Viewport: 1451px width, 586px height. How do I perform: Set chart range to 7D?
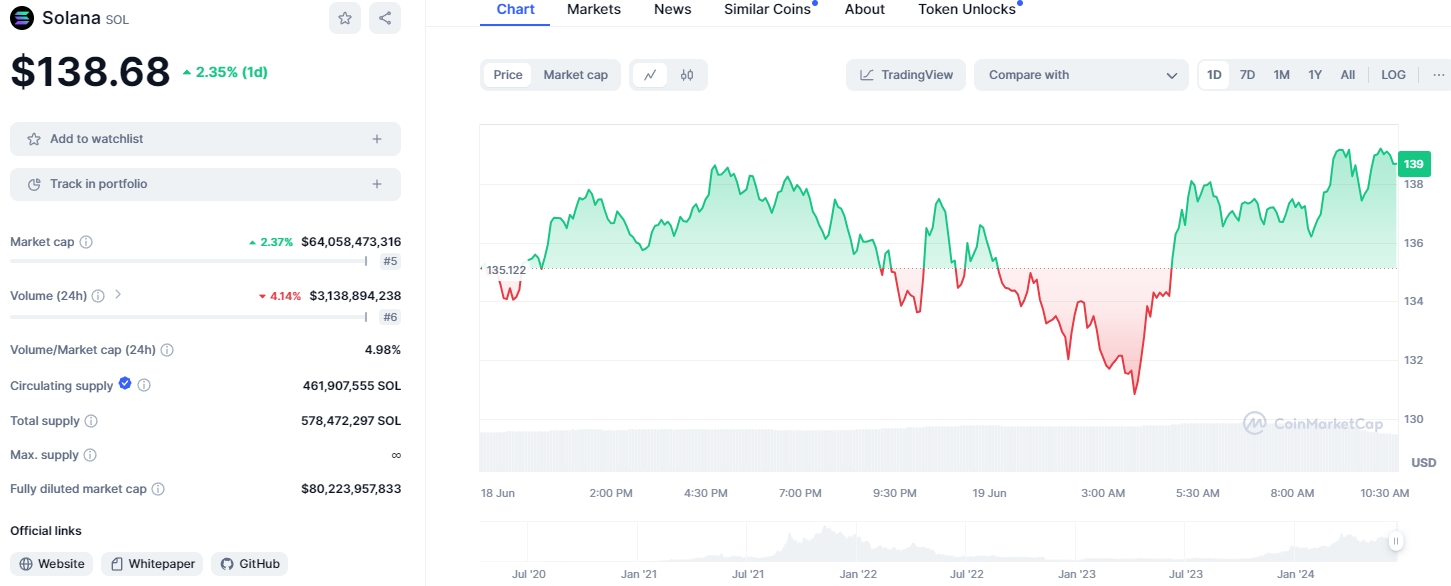1248,75
